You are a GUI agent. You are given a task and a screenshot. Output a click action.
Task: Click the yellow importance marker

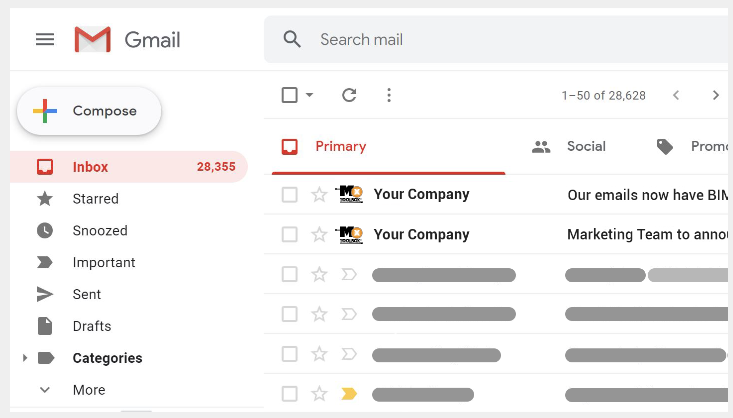(349, 394)
